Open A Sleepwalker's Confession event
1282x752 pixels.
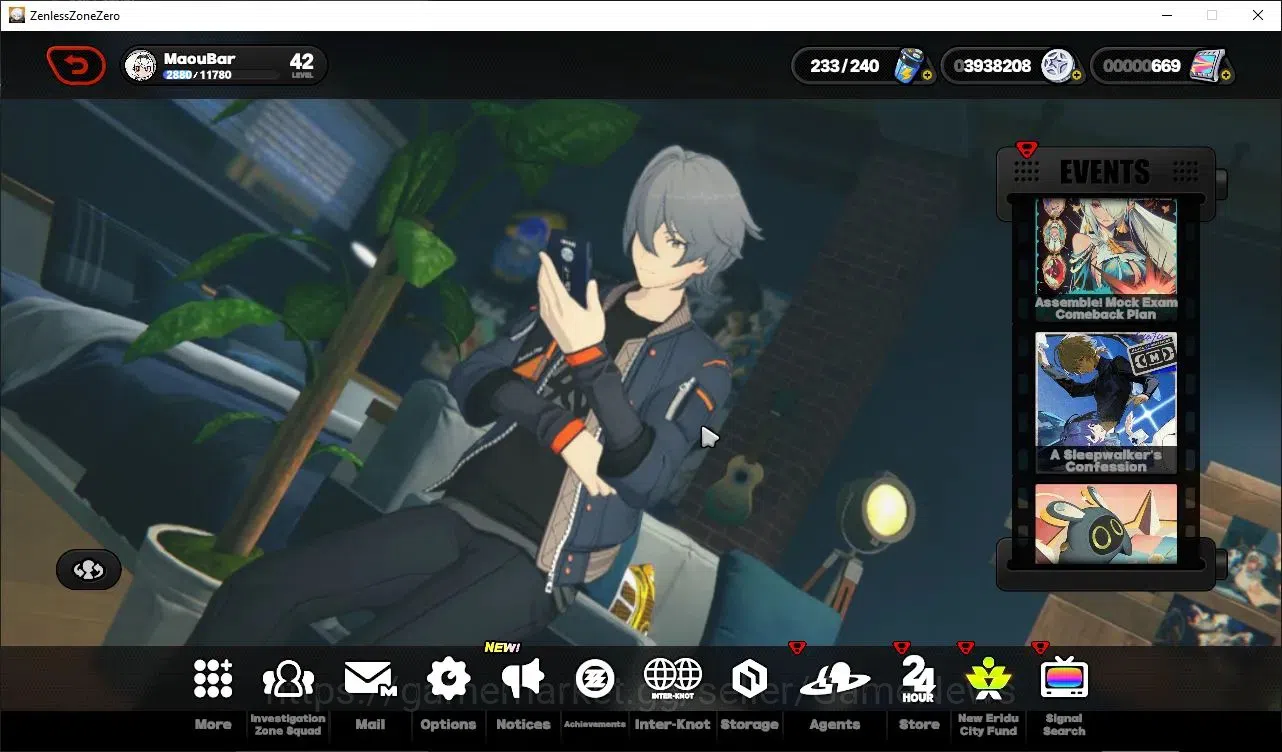click(1106, 403)
